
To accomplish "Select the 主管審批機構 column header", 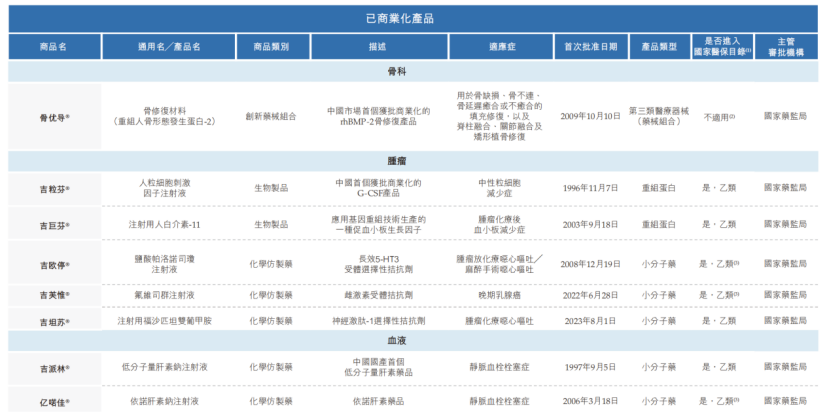I will tap(786, 47).
